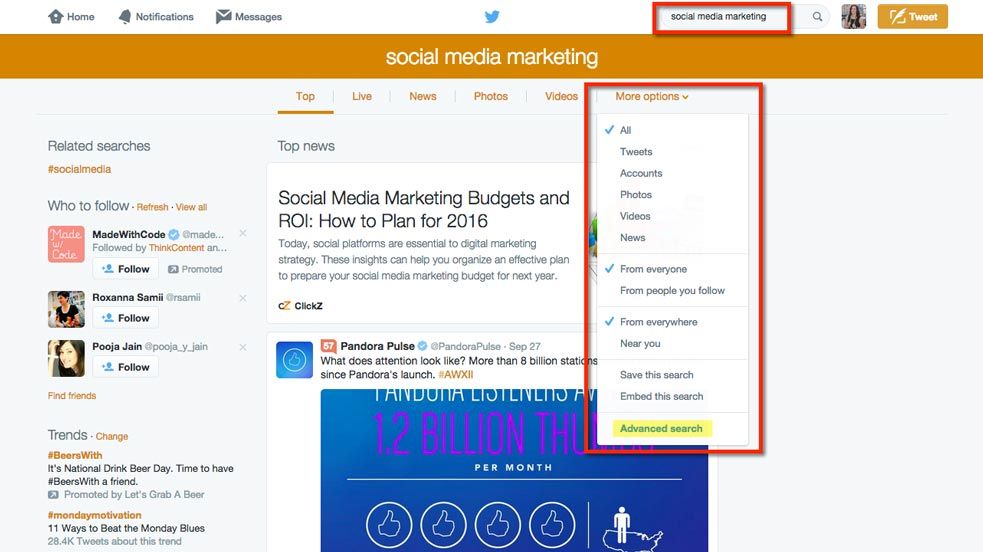Switch to the Photos tab

coord(490,97)
